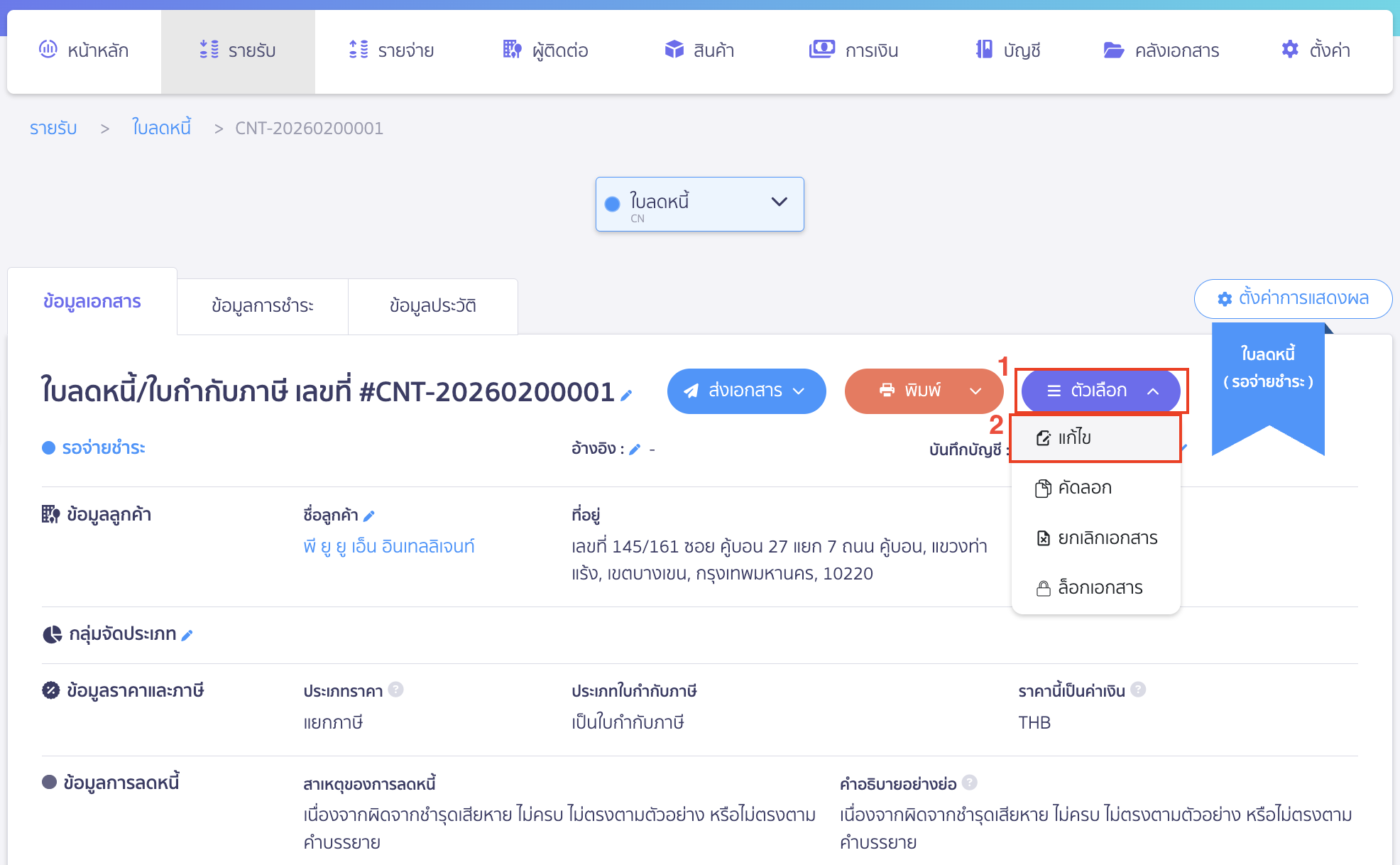Switch to the ข้อมูลประวัติ tab
Image resolution: width=1400 pixels, height=865 pixels.
(x=432, y=306)
